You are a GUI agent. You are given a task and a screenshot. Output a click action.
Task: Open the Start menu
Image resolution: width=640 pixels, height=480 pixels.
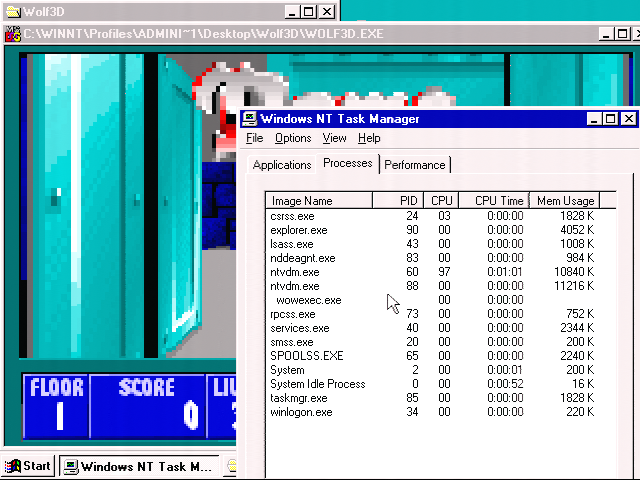pos(28,466)
